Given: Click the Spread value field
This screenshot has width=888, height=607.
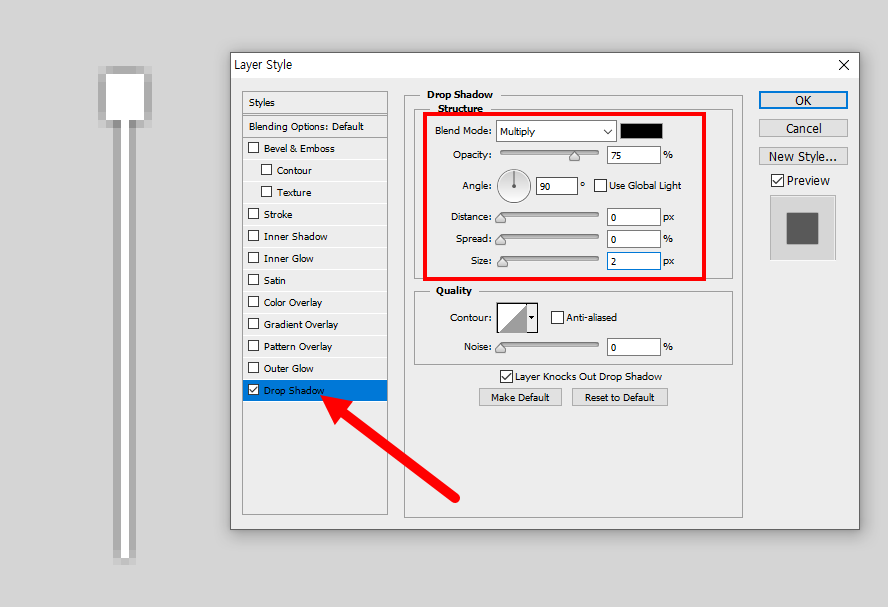Looking at the screenshot, I should click(x=634, y=239).
